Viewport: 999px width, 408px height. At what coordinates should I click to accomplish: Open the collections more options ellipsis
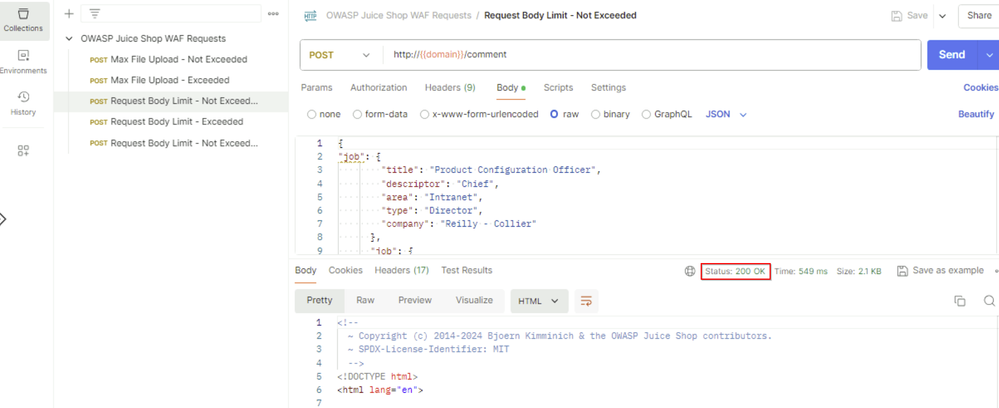point(273,14)
